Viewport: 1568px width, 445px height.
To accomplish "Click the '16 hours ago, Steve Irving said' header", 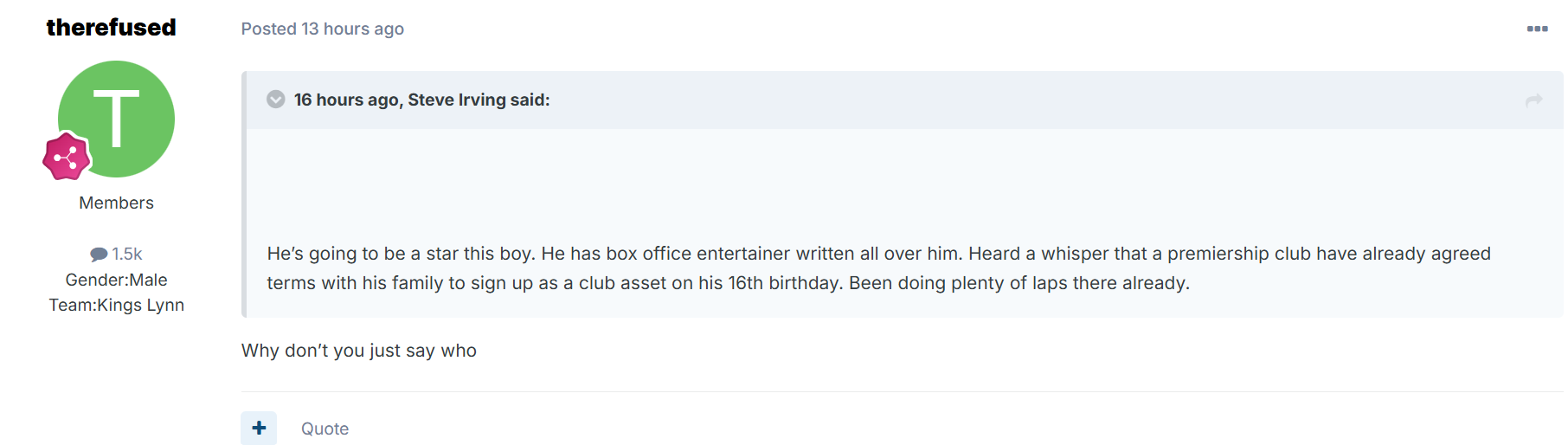I will (x=421, y=100).
